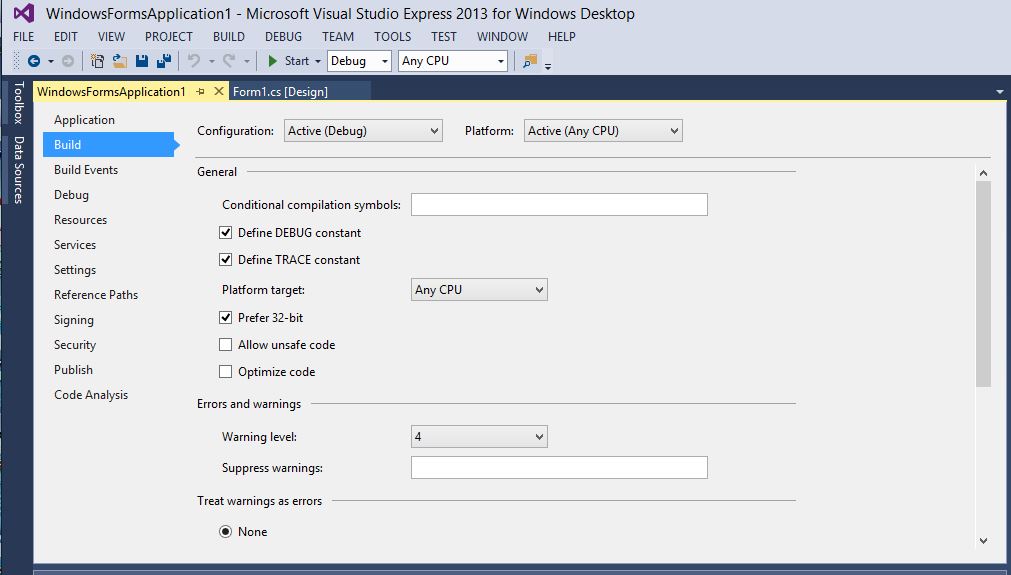Click the Save single-disk icon

142,61
